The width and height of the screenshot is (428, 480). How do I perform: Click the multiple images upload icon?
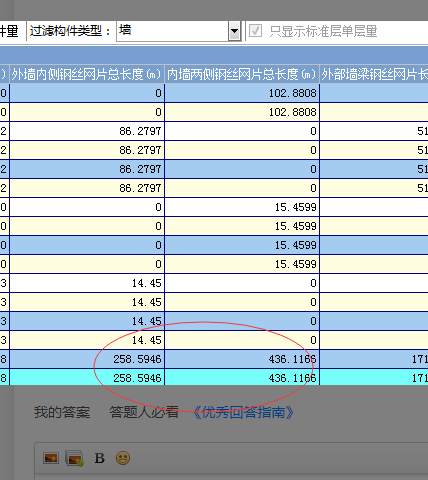74,458
